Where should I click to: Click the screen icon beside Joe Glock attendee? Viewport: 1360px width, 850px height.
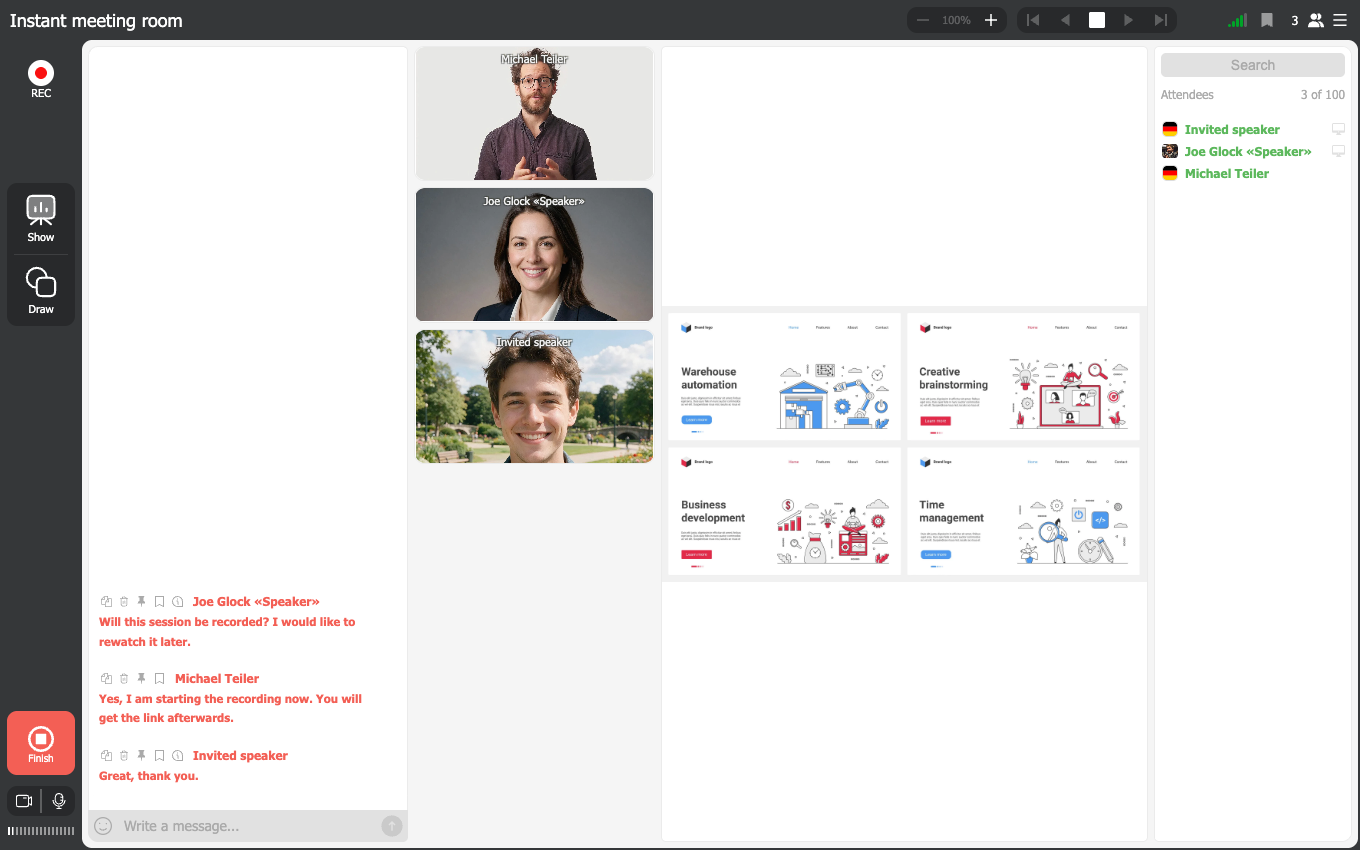(x=1338, y=151)
